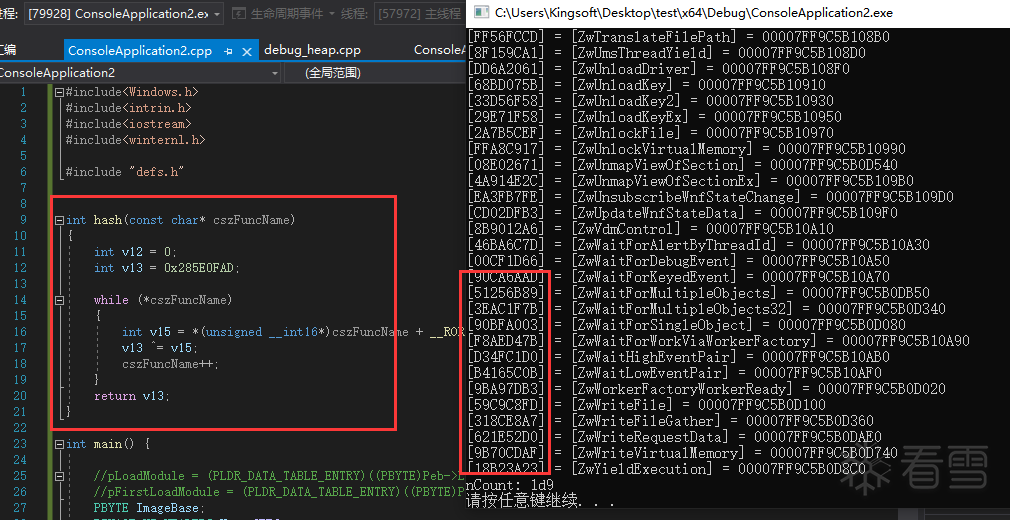1010x520 pixels.
Task: Click the ZwWorkerFactoryWorkerReady console row
Action: click(x=707, y=389)
